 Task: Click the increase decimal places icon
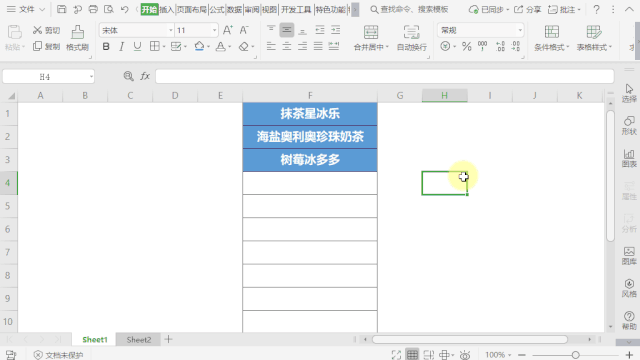500,47
